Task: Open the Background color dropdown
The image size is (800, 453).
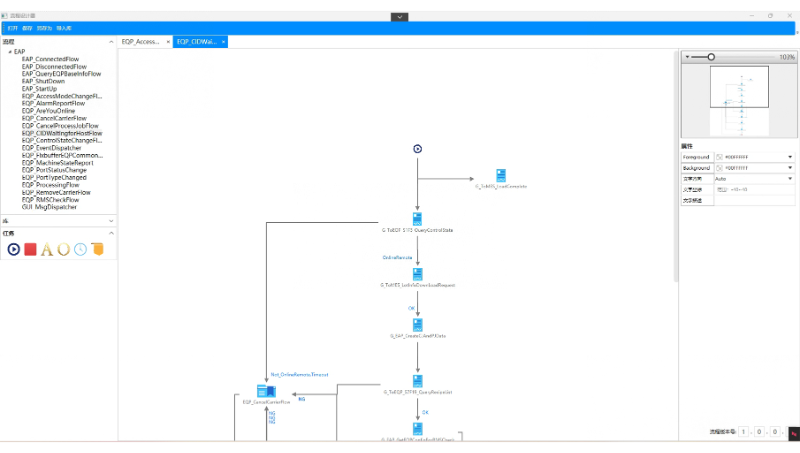Action: tap(790, 168)
